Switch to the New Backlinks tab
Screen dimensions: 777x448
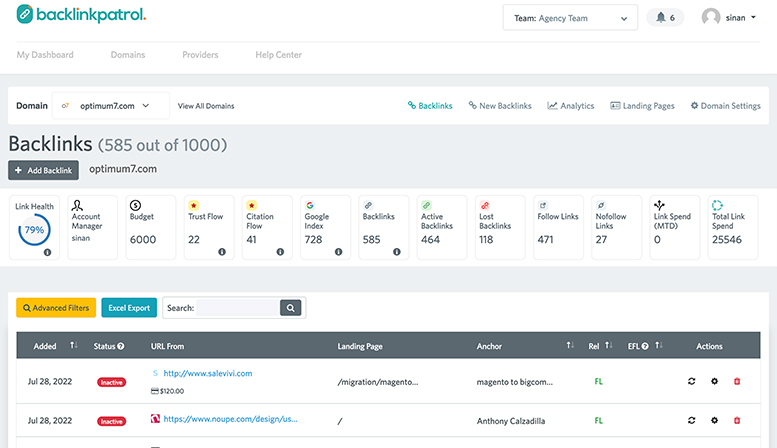pos(500,106)
